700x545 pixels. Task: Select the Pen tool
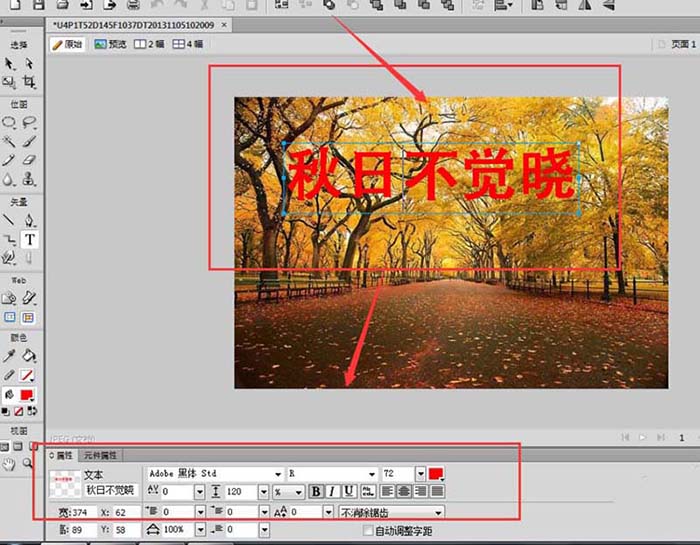click(30, 220)
